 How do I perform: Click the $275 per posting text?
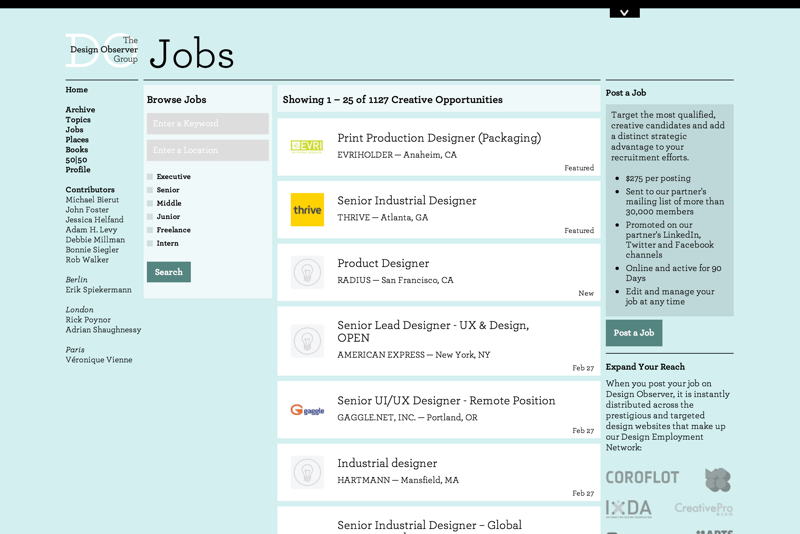tap(658, 179)
